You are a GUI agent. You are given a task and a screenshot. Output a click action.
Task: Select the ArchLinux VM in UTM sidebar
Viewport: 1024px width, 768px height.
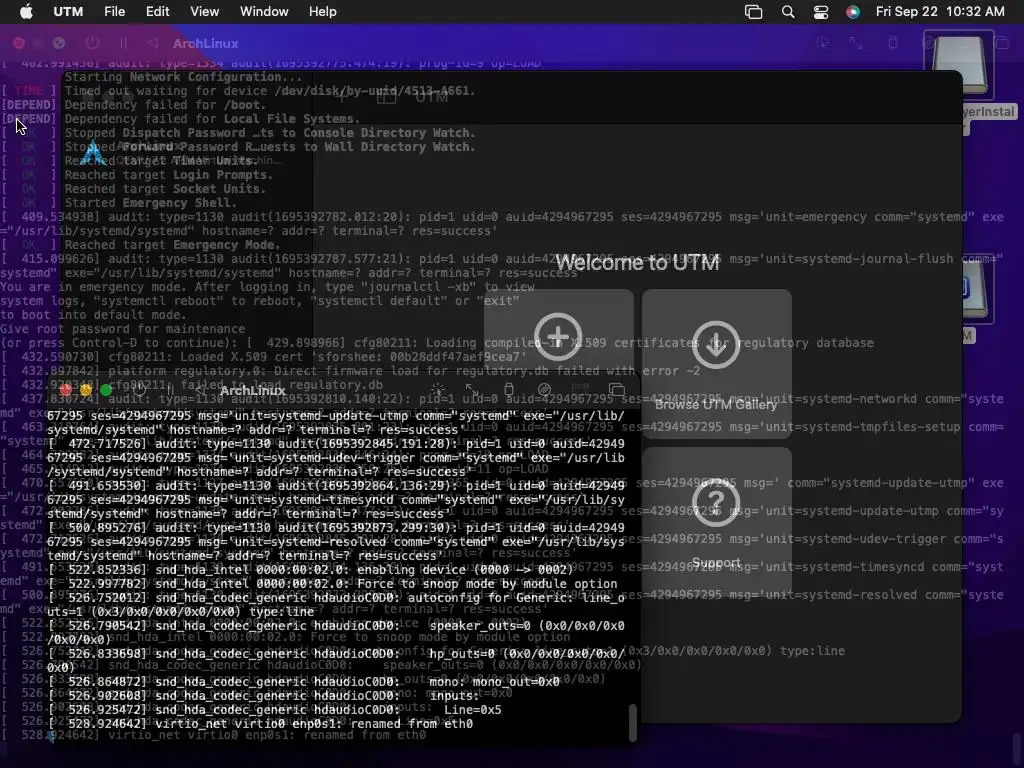coord(187,153)
